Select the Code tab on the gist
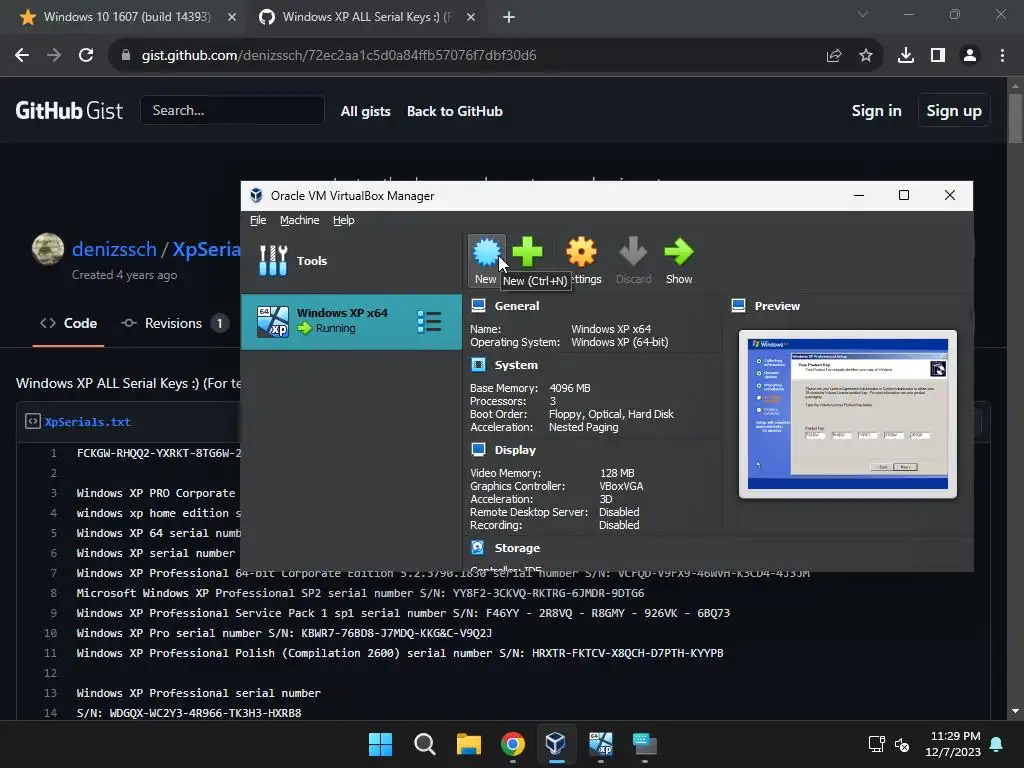This screenshot has height=768, width=1024. pos(69,323)
